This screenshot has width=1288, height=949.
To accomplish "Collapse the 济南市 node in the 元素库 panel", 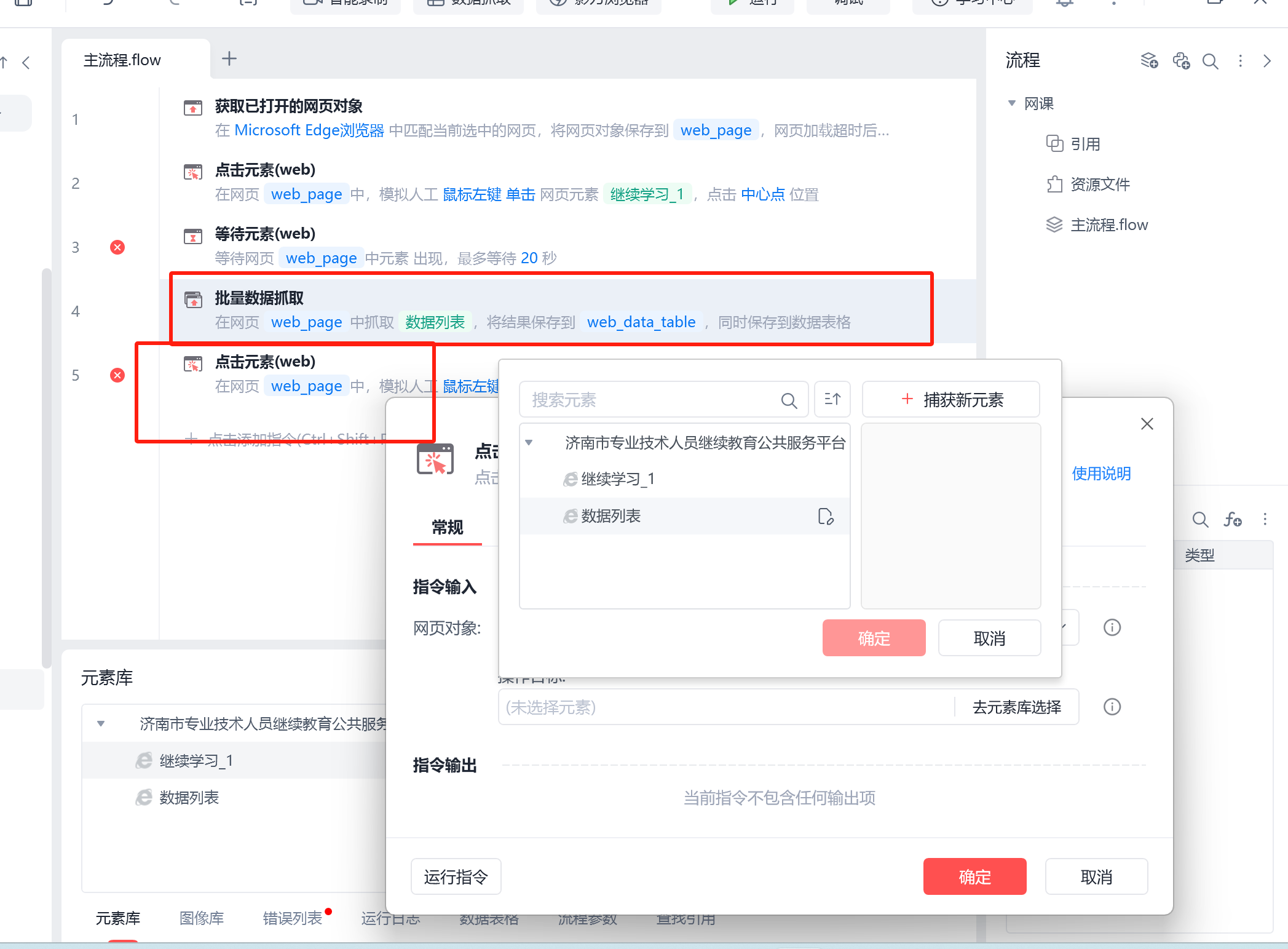I will [x=101, y=724].
